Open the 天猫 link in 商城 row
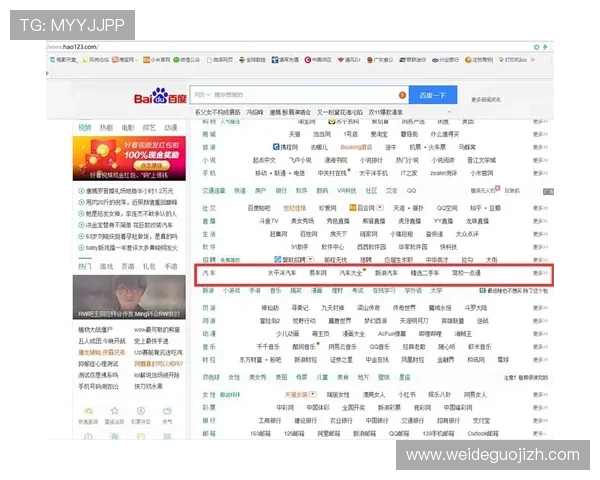Screen dimensions: 600x480 294,134
